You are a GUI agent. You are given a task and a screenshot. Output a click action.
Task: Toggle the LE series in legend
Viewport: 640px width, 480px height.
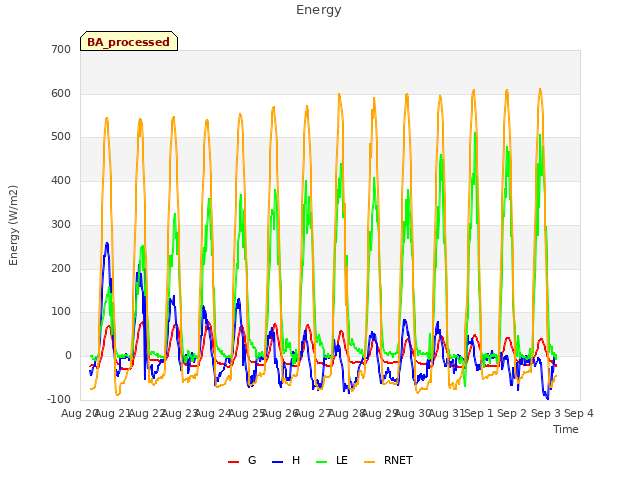[x=332, y=461]
